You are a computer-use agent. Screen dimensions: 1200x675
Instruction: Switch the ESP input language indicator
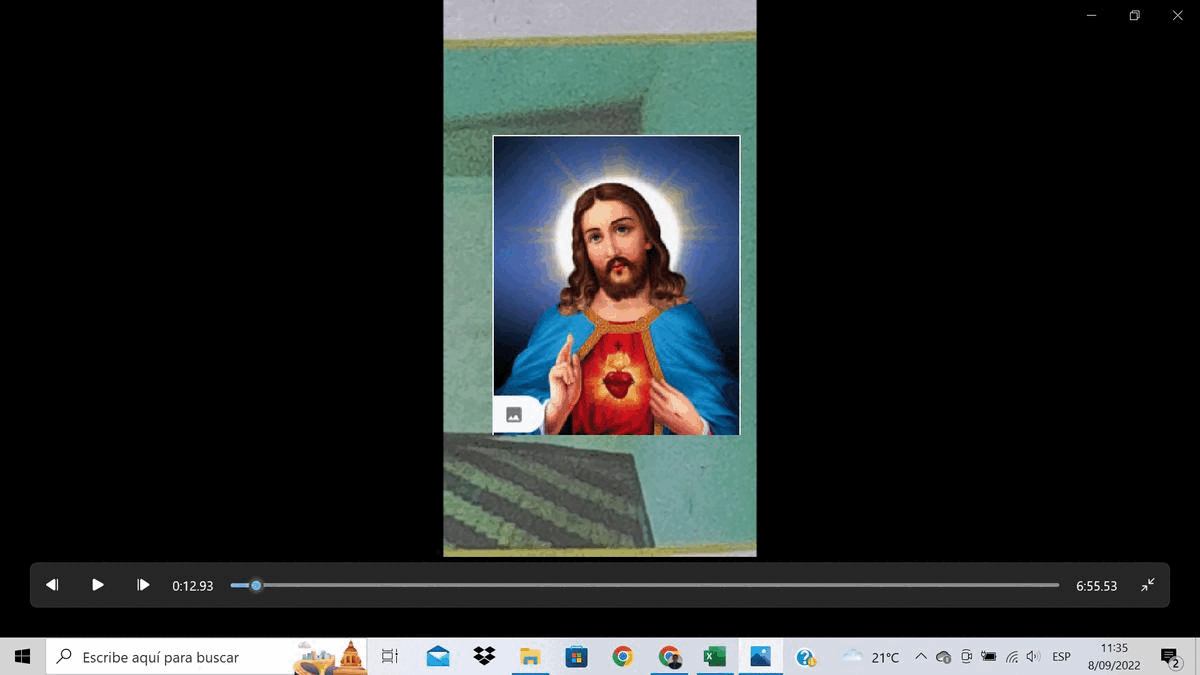coord(1061,657)
